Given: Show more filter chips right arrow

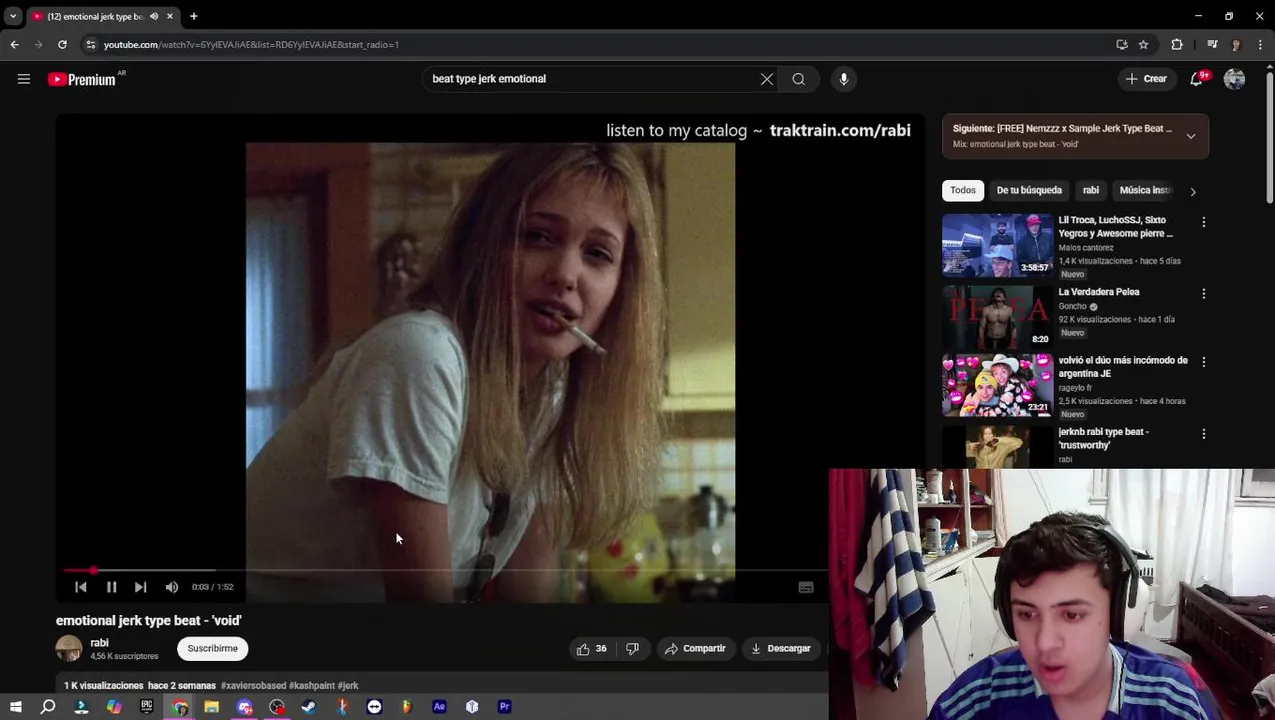Looking at the screenshot, I should (1193, 191).
